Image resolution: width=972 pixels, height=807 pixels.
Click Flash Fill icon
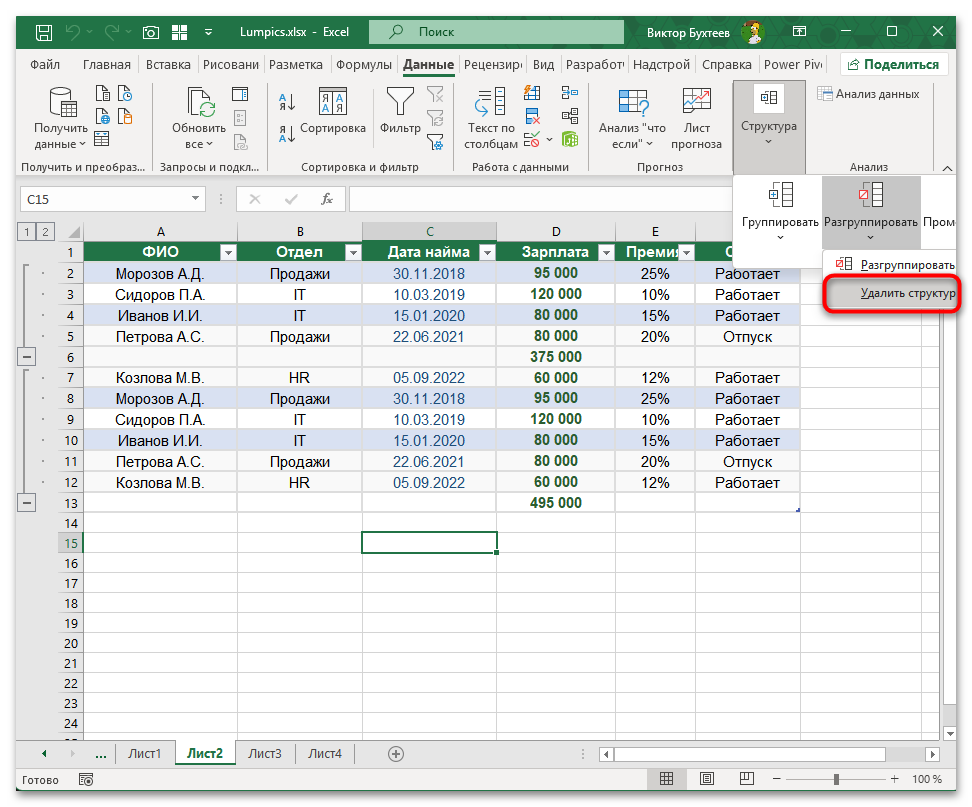[x=532, y=93]
